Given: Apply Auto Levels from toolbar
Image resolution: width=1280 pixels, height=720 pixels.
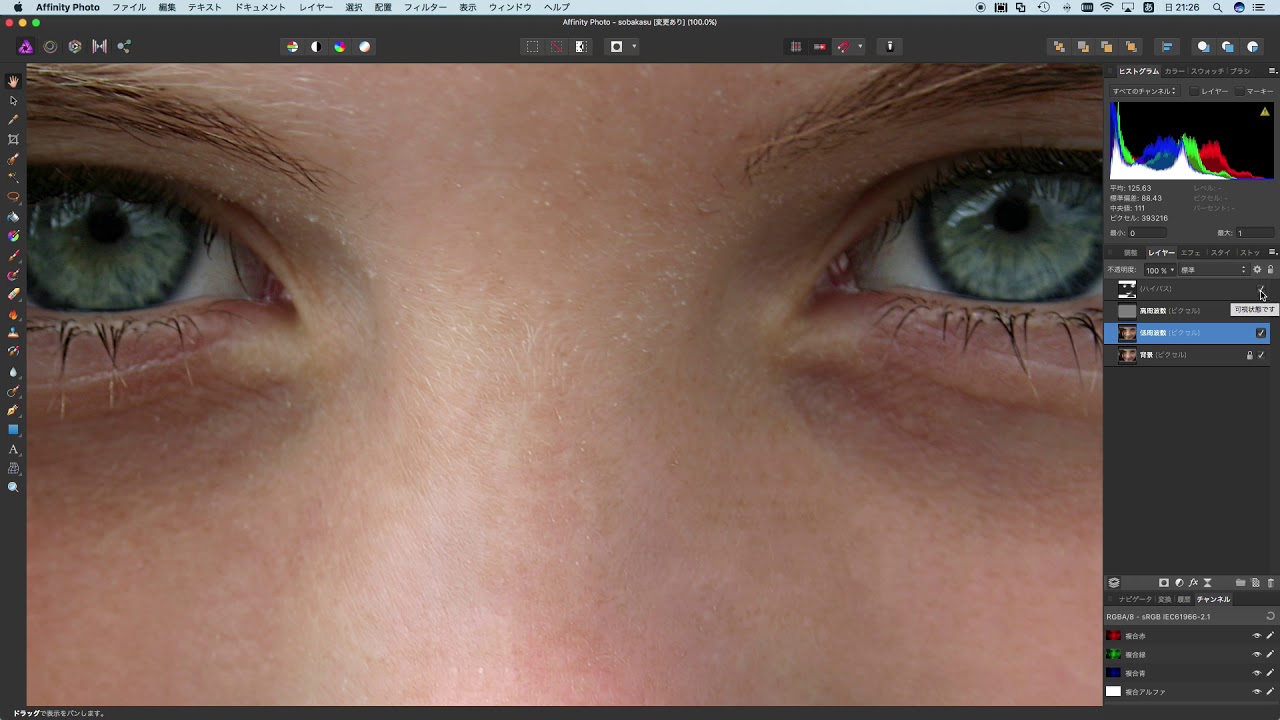Looking at the screenshot, I should pyautogui.click(x=292, y=46).
